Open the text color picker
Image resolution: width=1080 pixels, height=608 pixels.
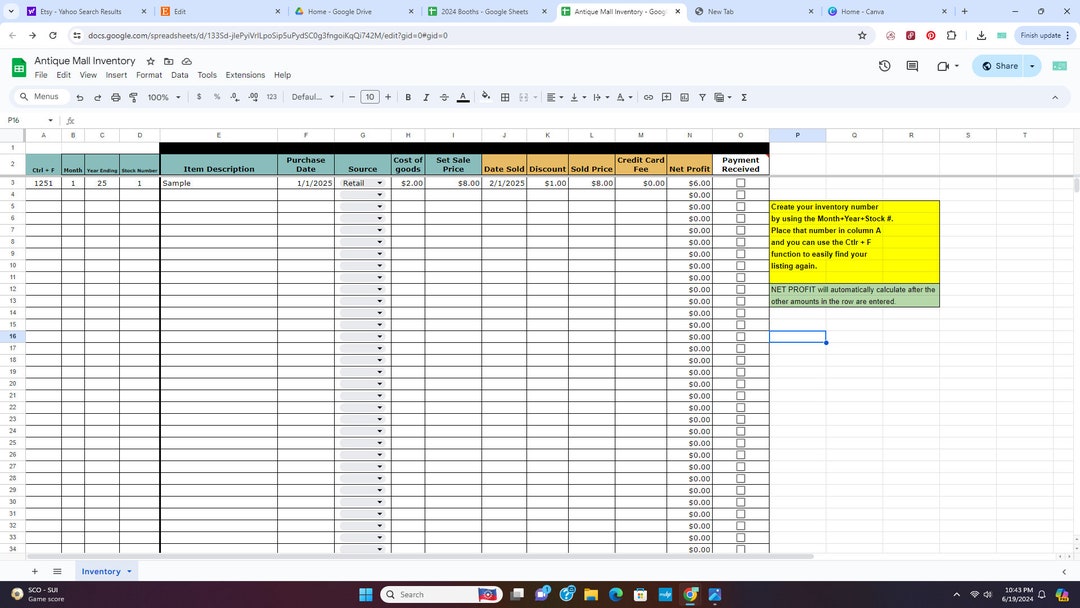click(x=463, y=97)
